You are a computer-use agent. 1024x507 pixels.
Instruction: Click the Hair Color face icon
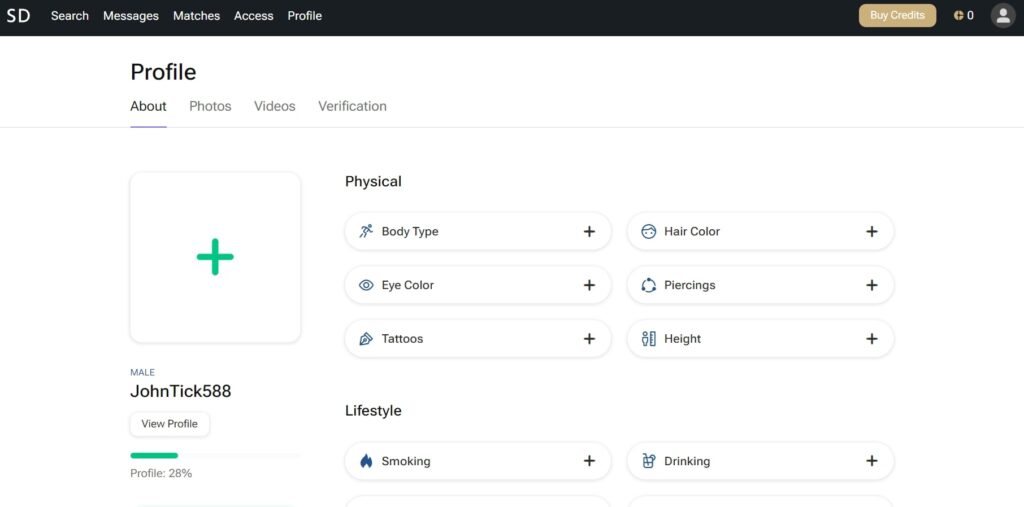[x=648, y=231]
